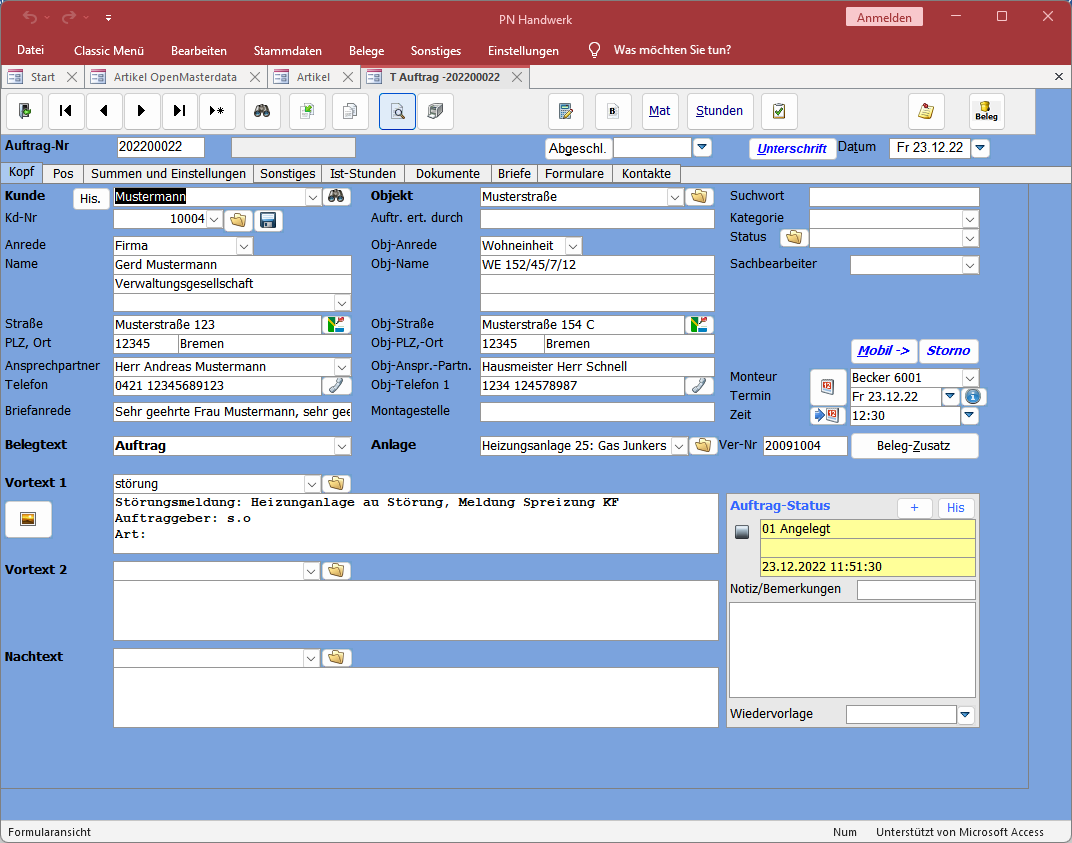Image resolution: width=1072 pixels, height=843 pixels.
Task: Click the phone icon beside Telefon field
Action: pyautogui.click(x=336, y=386)
